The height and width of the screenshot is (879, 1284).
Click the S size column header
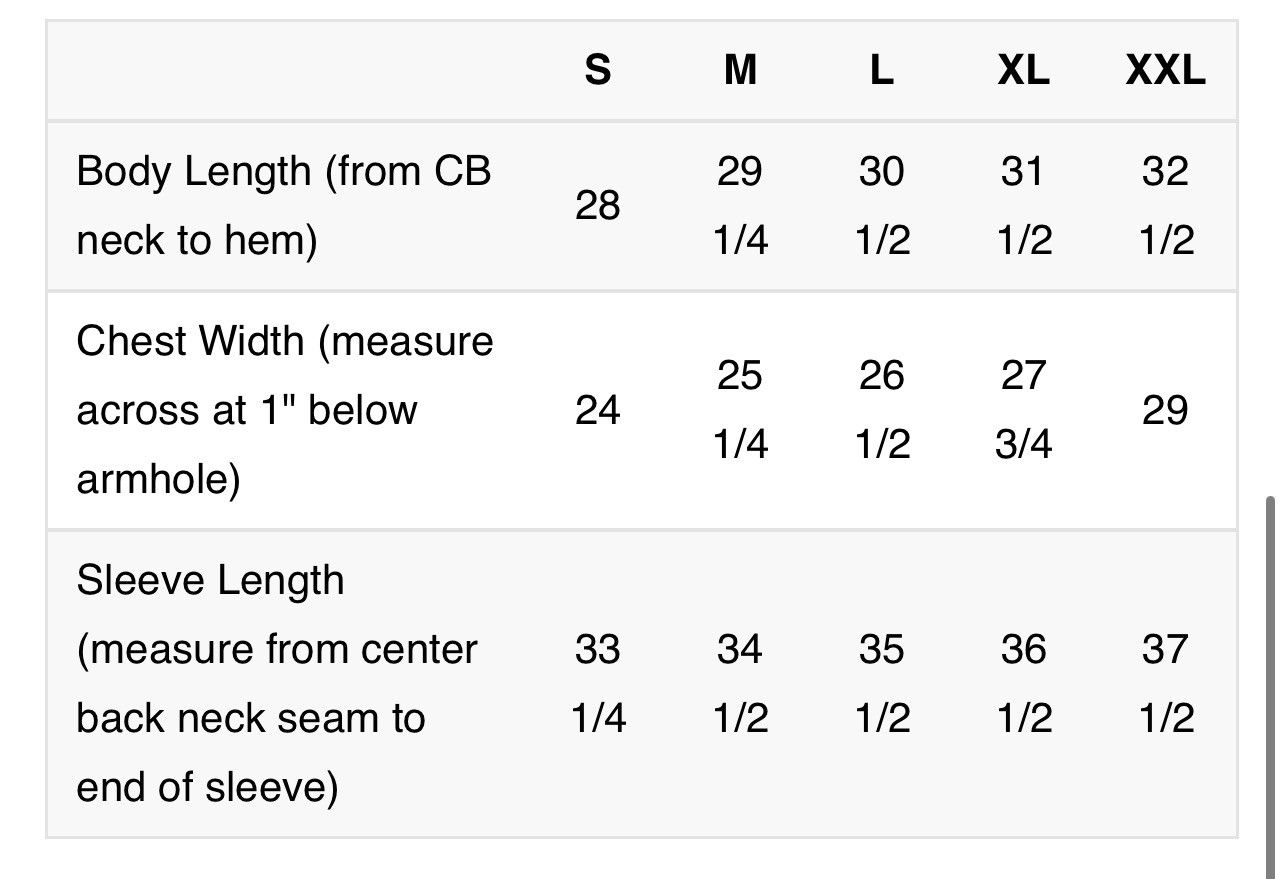[x=597, y=71]
